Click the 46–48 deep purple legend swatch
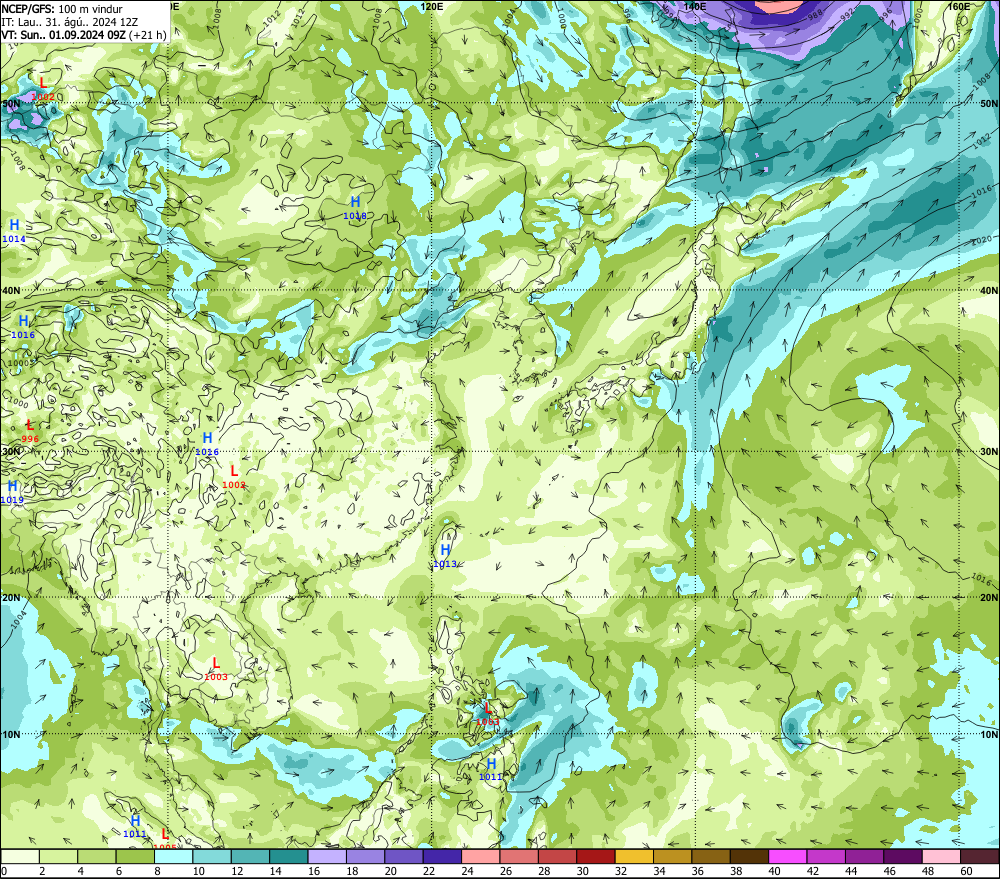Image resolution: width=1000 pixels, height=879 pixels. point(902,856)
